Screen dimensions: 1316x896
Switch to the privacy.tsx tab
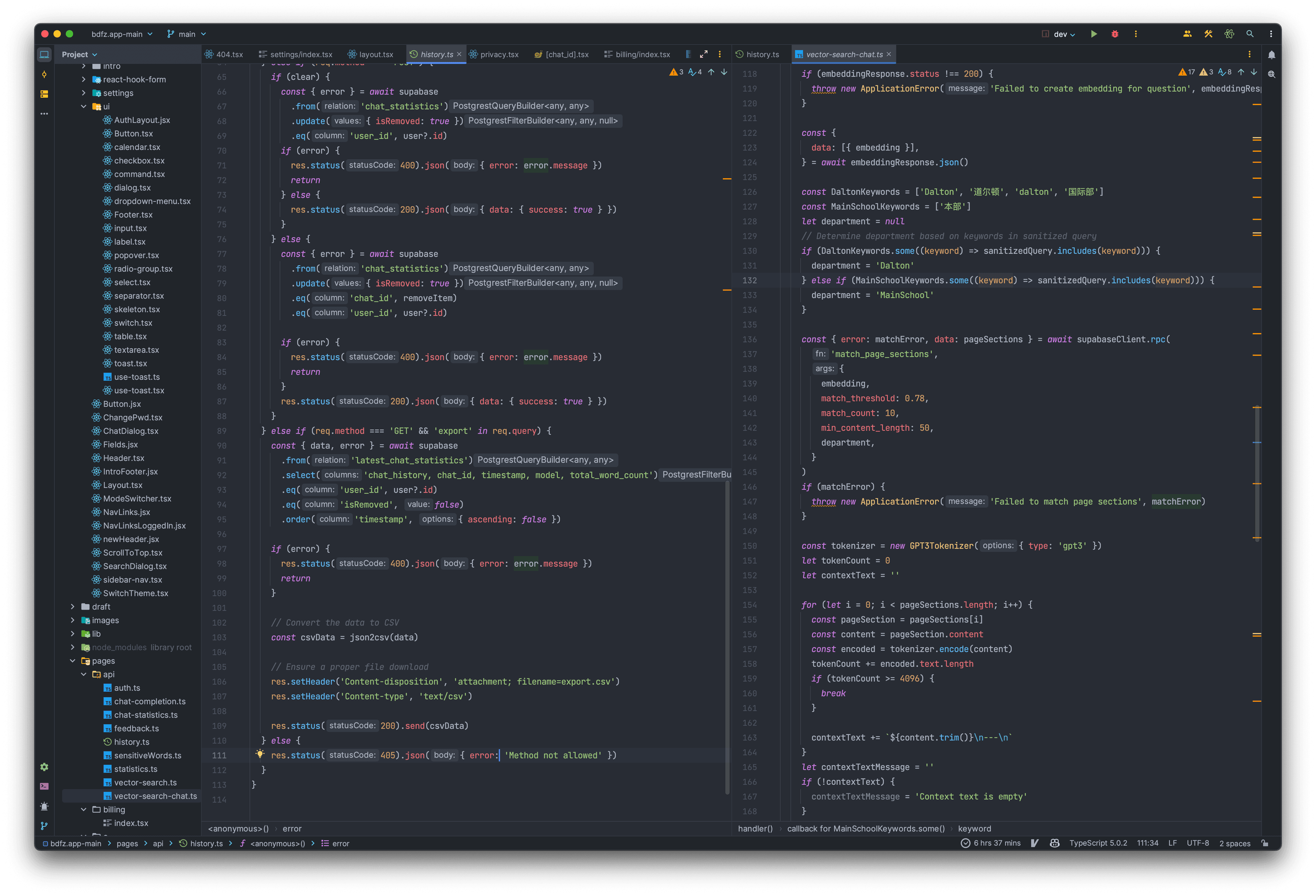494,54
